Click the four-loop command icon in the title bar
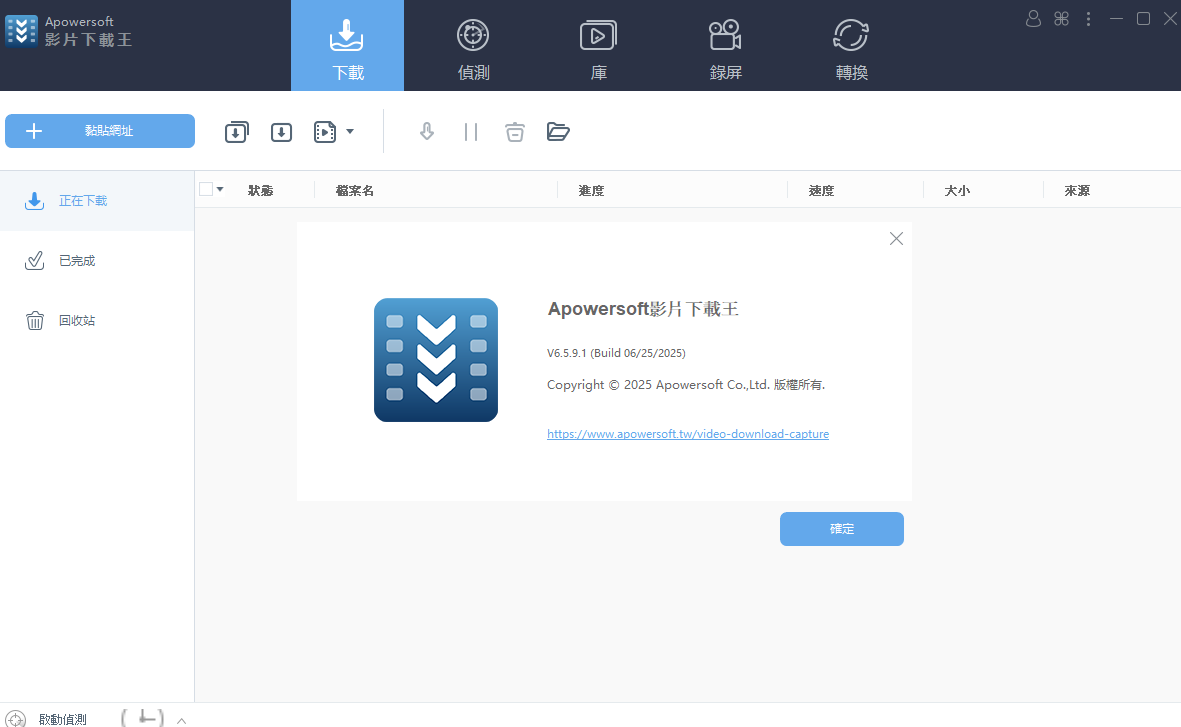 coord(1061,19)
